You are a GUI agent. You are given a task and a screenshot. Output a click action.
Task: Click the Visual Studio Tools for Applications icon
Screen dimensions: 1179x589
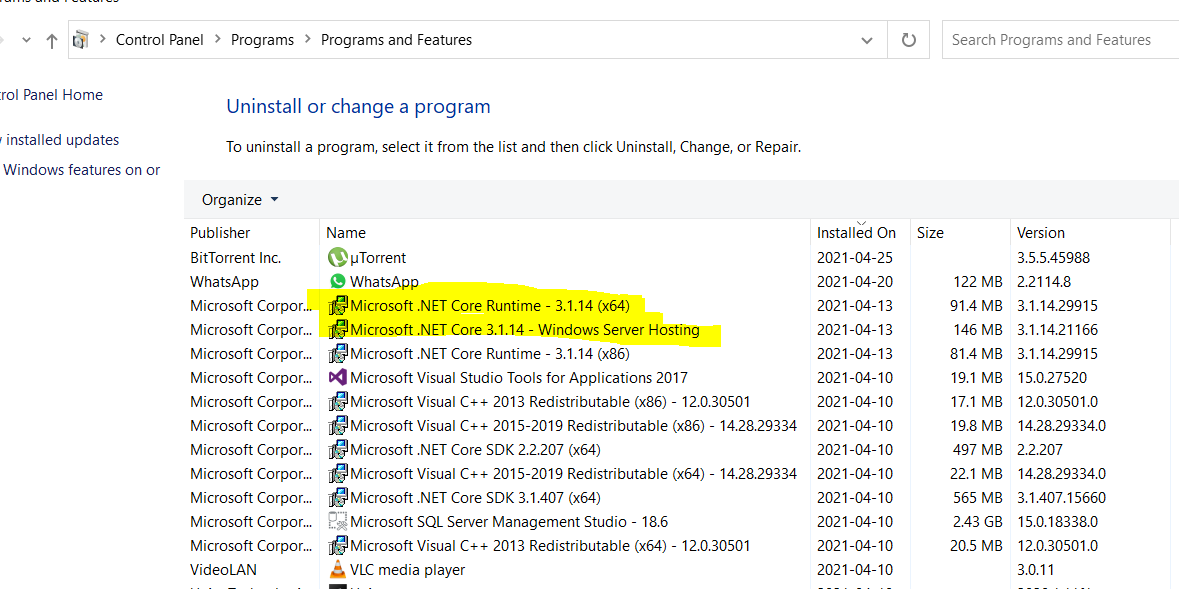(338, 378)
